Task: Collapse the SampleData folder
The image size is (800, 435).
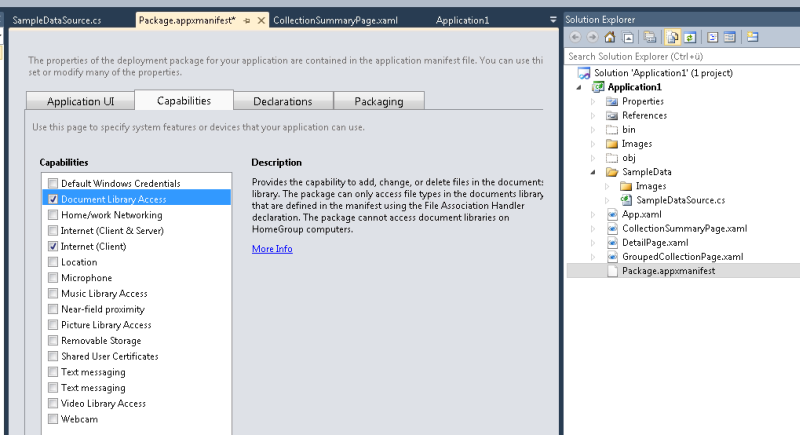Action: click(593, 172)
